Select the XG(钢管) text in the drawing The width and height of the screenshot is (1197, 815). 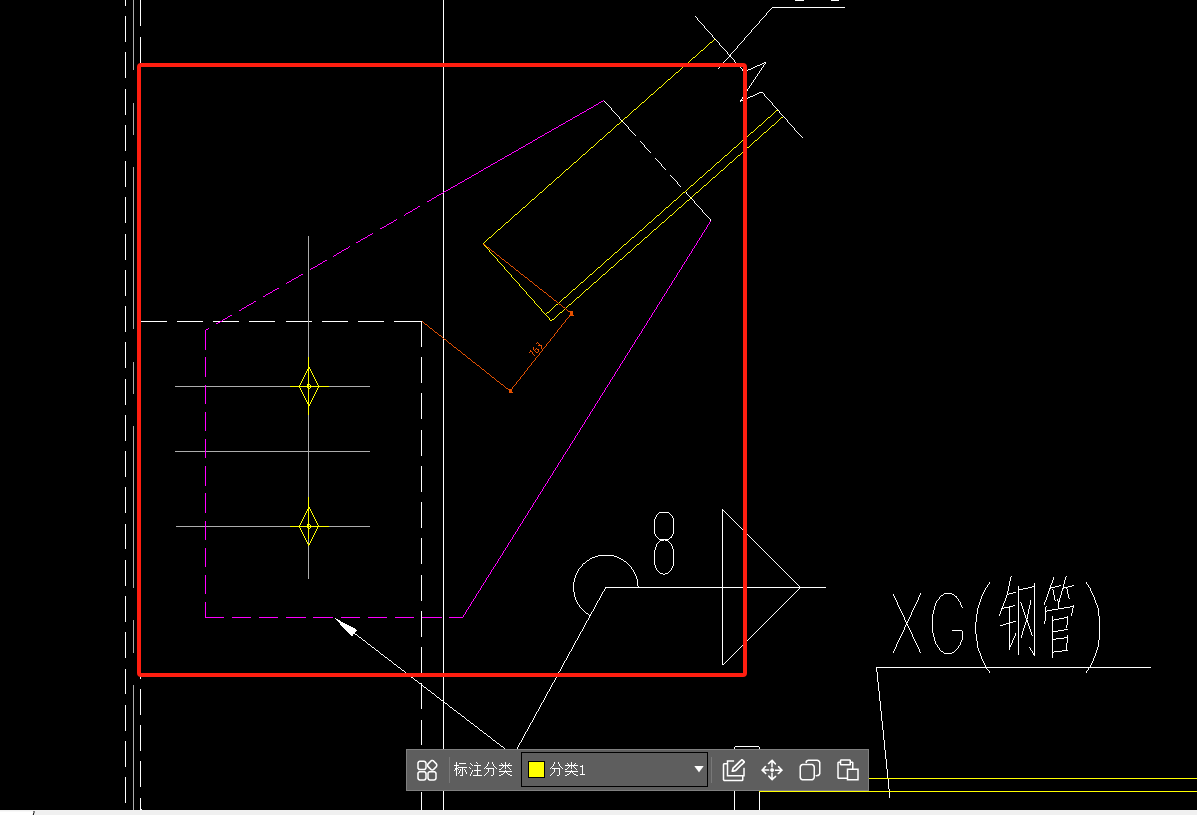pos(997,625)
